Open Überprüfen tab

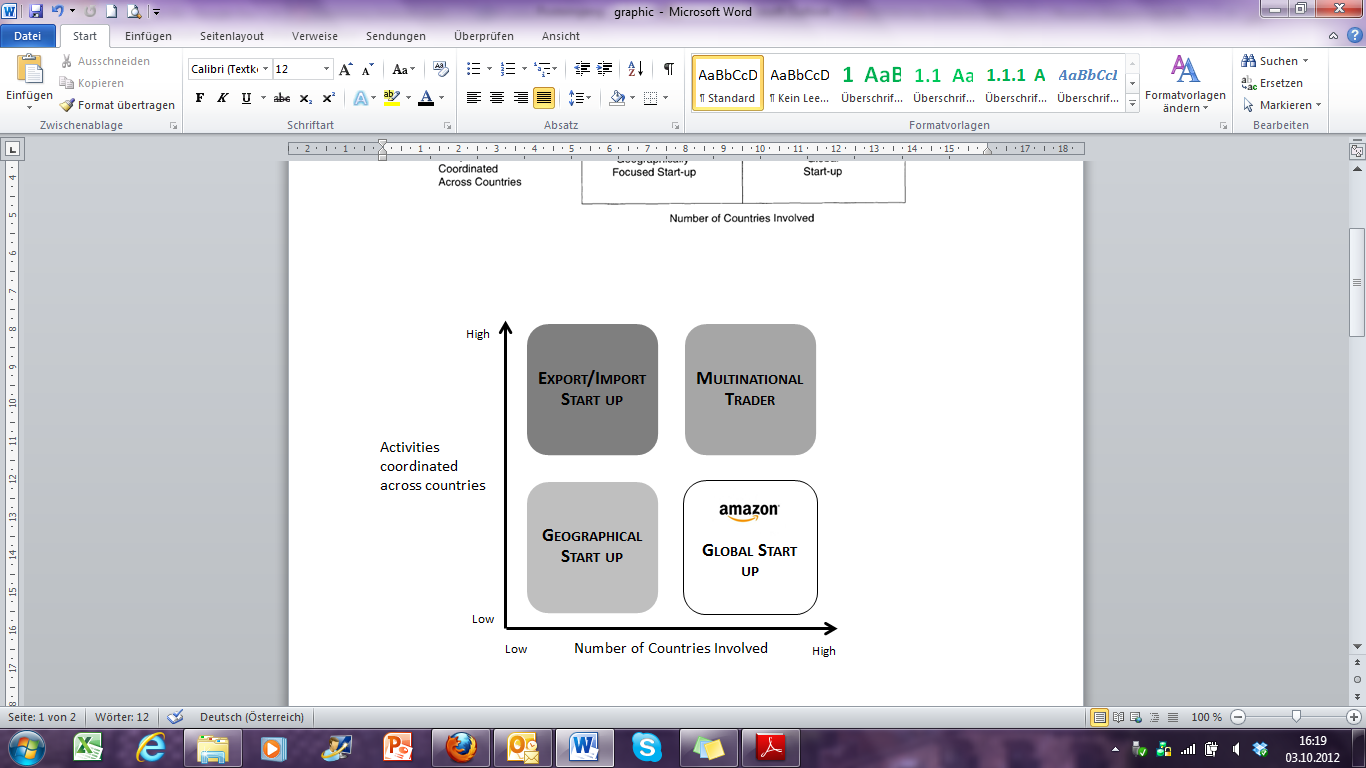pos(484,36)
